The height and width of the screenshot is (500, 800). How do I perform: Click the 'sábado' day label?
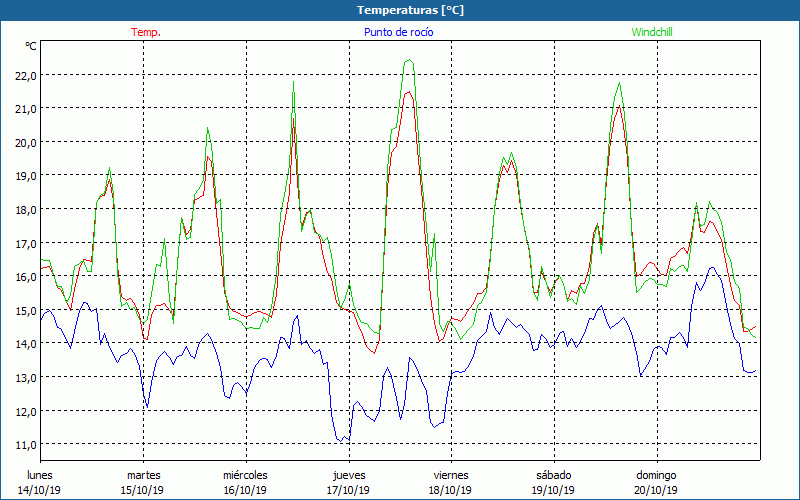pyautogui.click(x=554, y=475)
